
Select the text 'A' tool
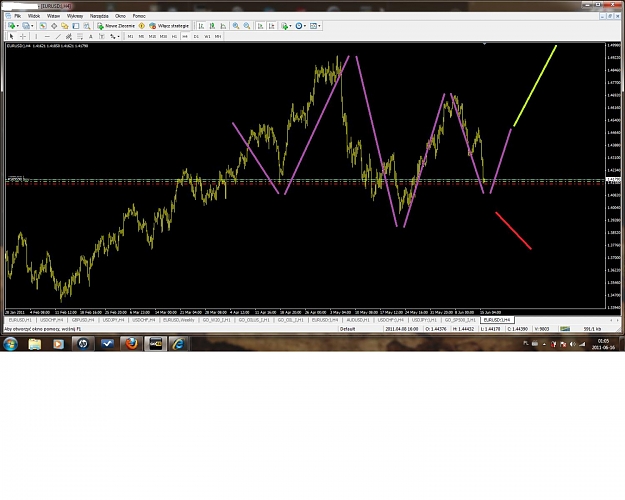91,36
